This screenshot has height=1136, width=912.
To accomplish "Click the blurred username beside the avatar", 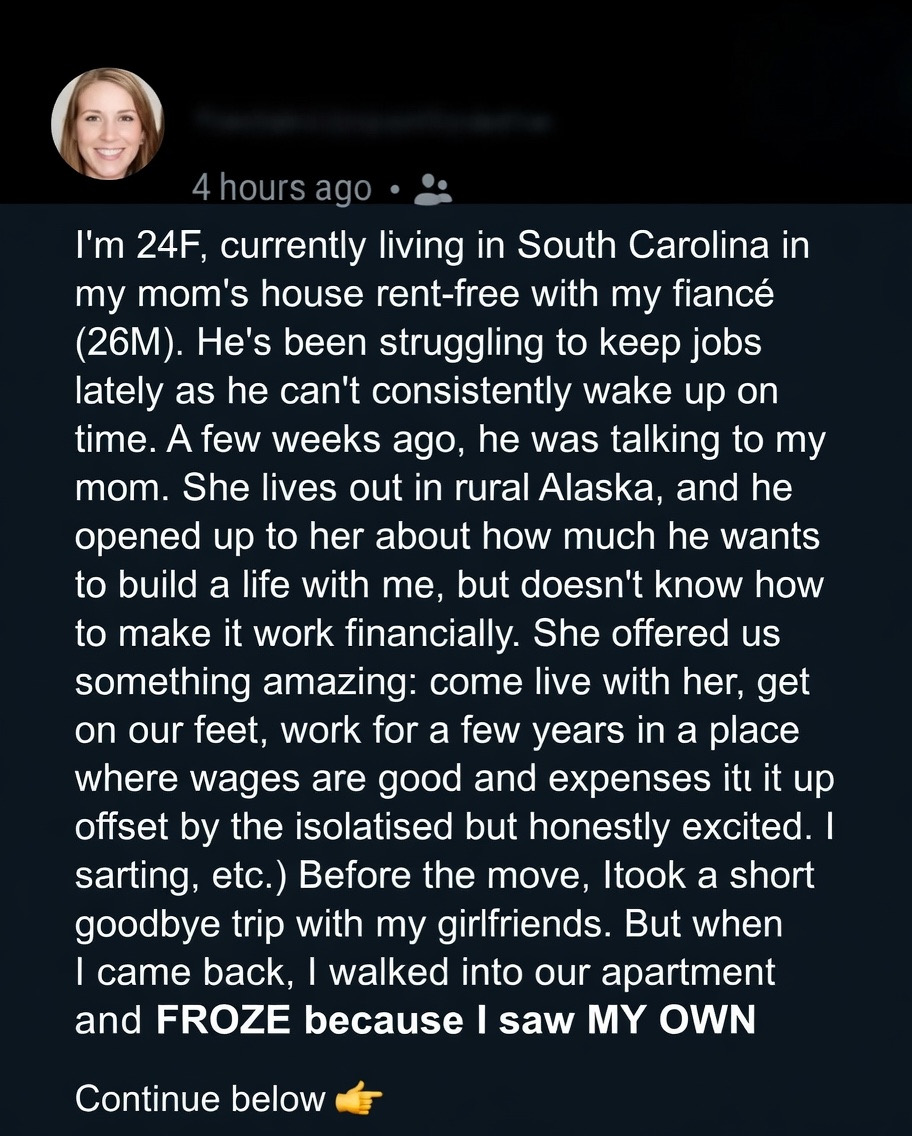I will [372, 121].
